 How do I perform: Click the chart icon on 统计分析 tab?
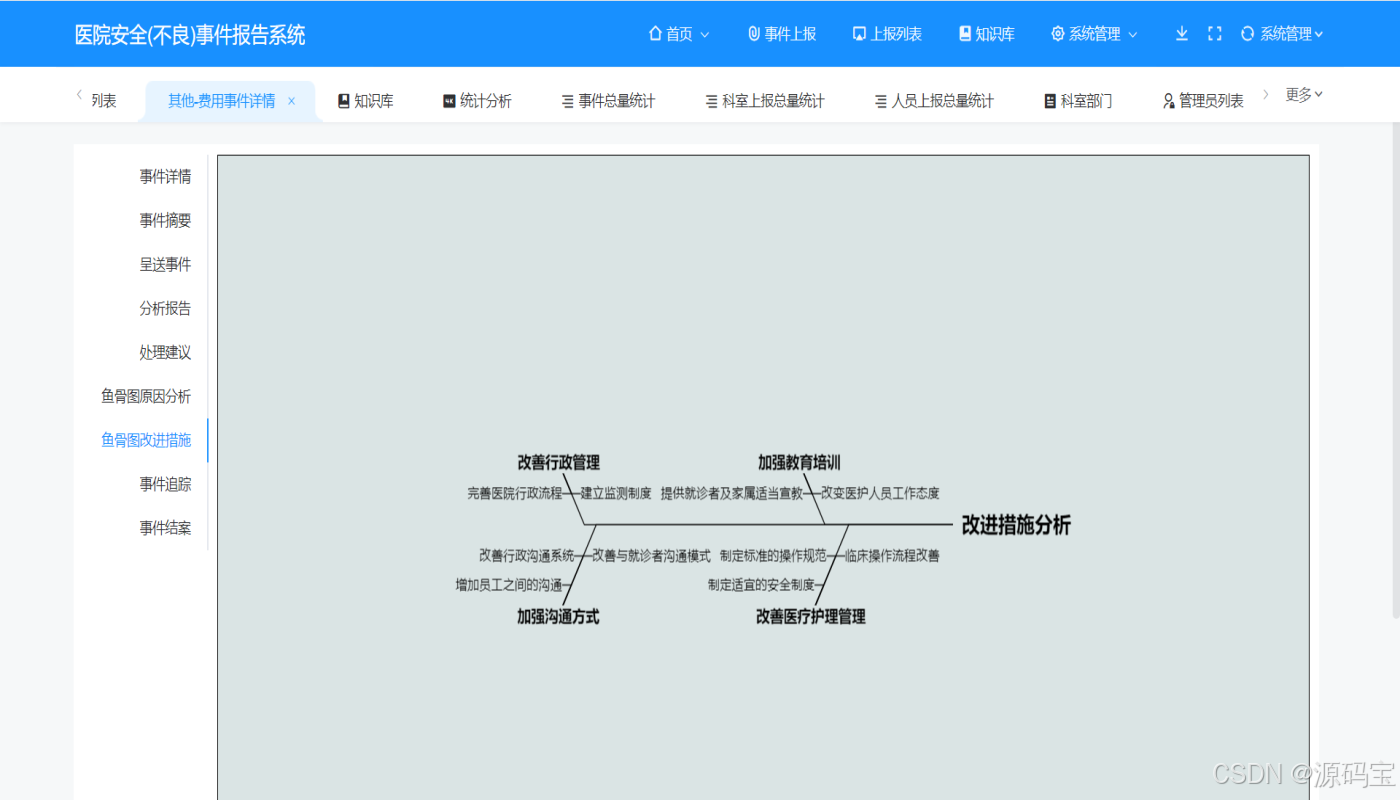449,101
